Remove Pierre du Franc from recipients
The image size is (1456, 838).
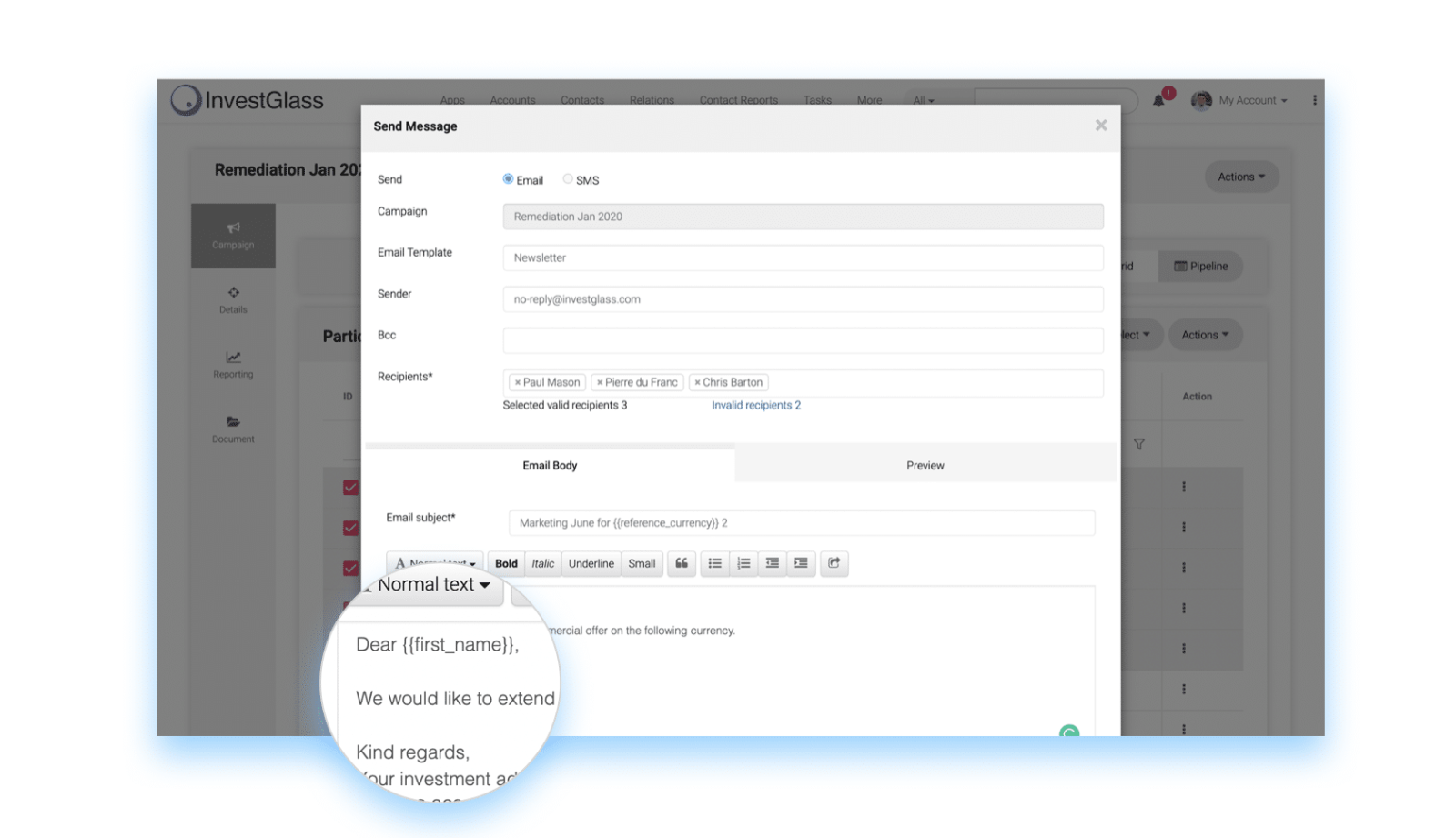[600, 383]
